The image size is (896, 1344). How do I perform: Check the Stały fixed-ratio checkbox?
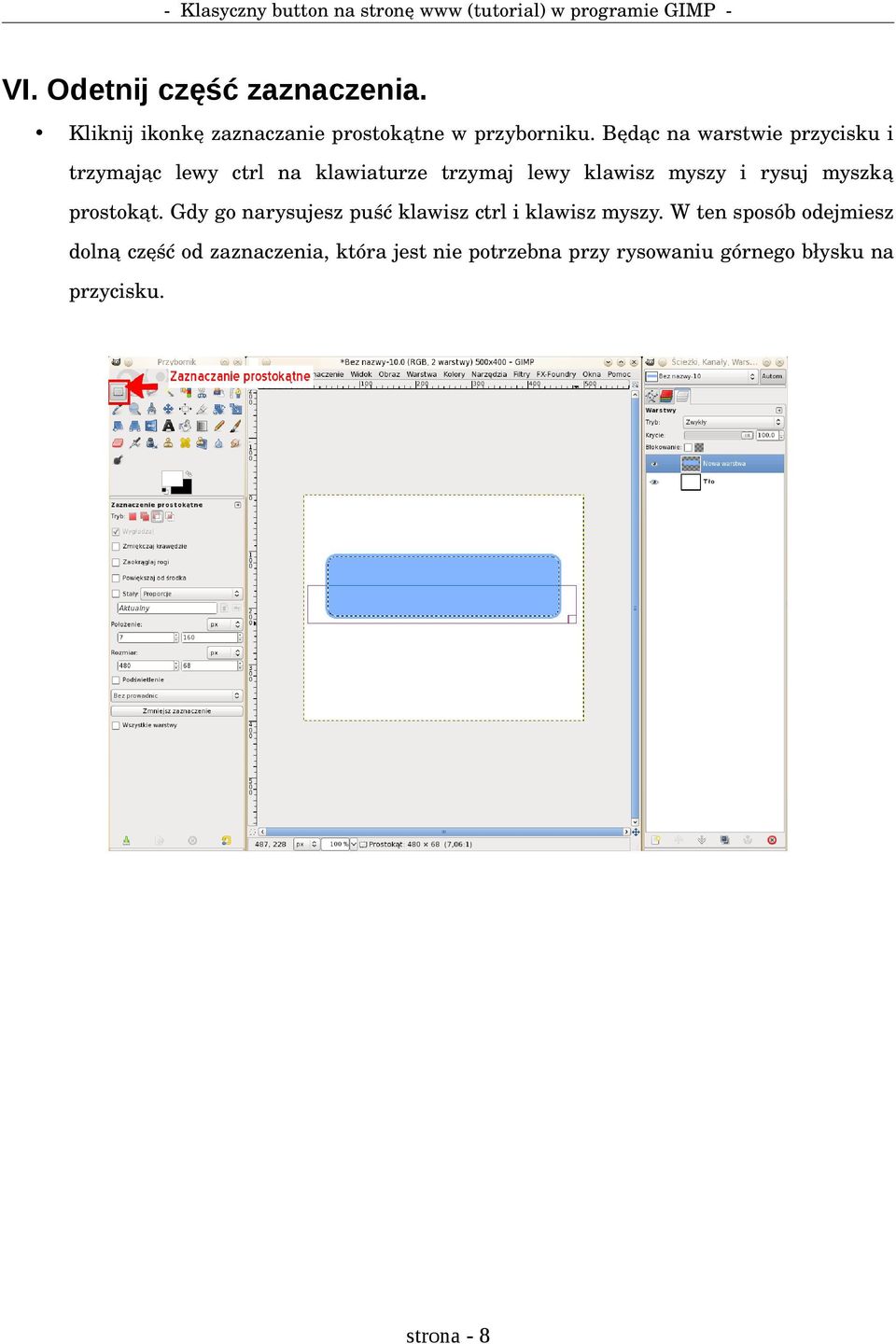pyautogui.click(x=116, y=594)
